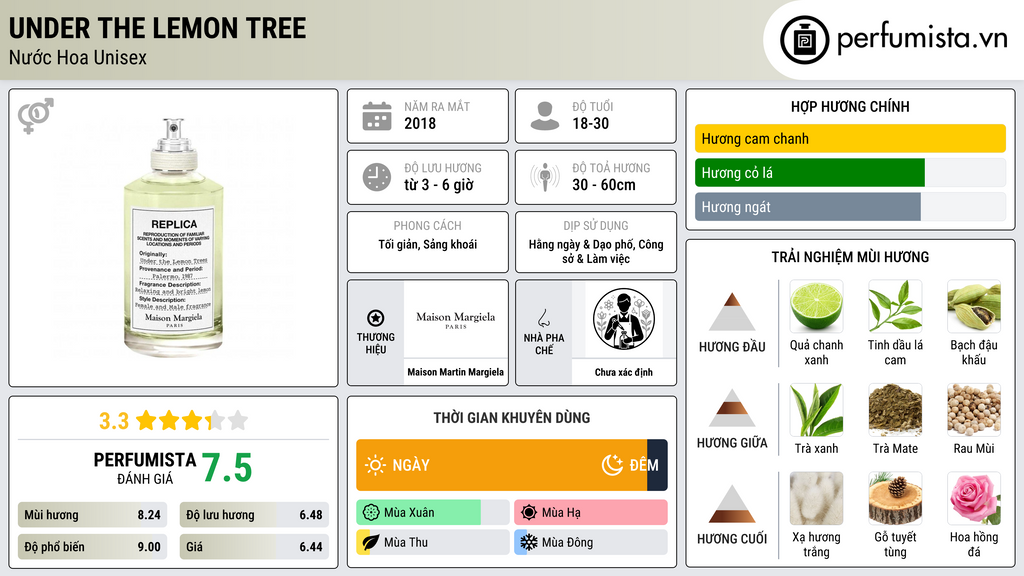The height and width of the screenshot is (576, 1024).
Task: Click the perfumer image labeled Chưa xác định
Action: (624, 319)
